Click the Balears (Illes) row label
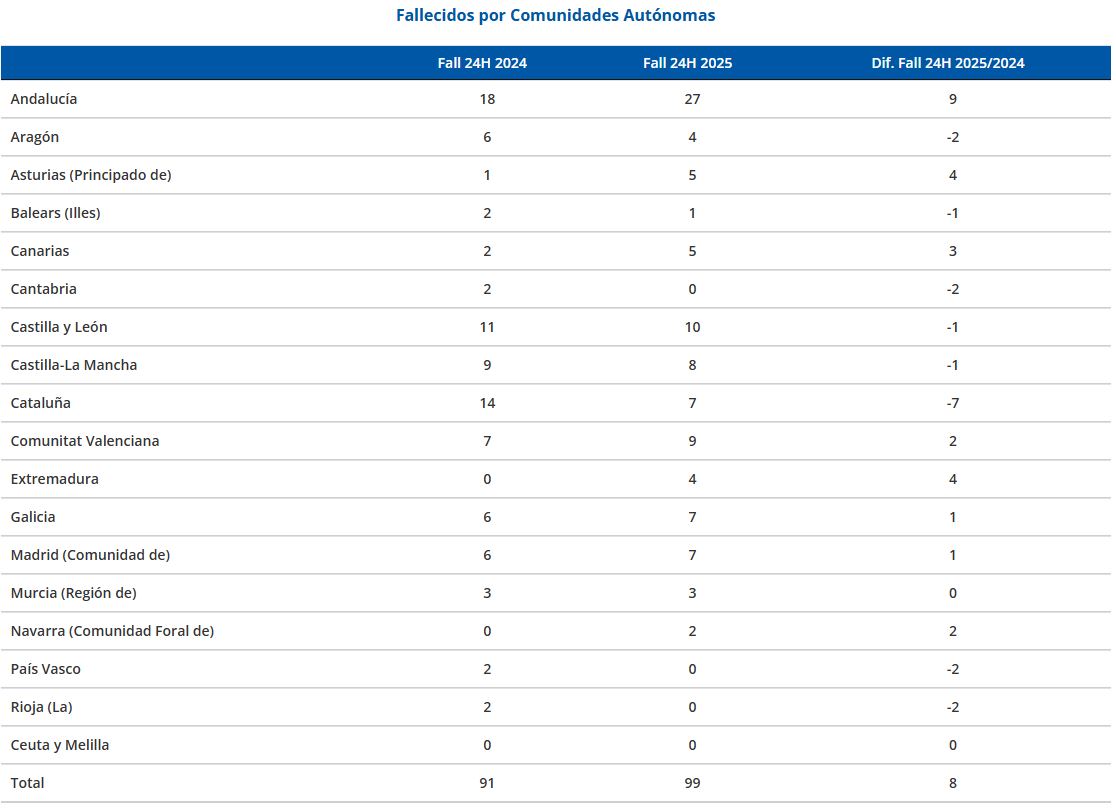Screen dimensions: 1116x810 (x=56, y=213)
